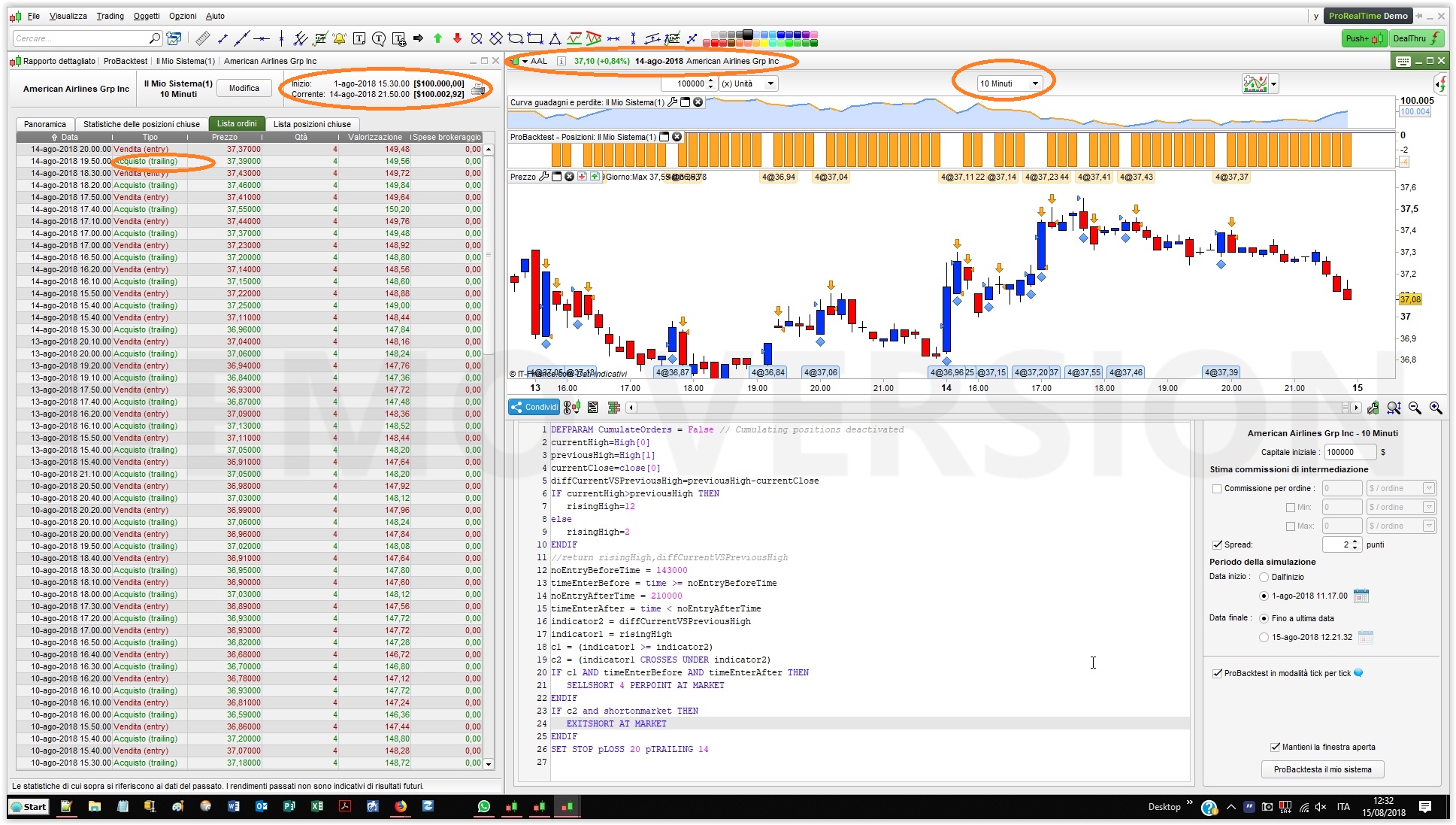Enable Commissione per ordine checkbox
Image resolution: width=1456 pixels, height=825 pixels.
[x=1217, y=489]
